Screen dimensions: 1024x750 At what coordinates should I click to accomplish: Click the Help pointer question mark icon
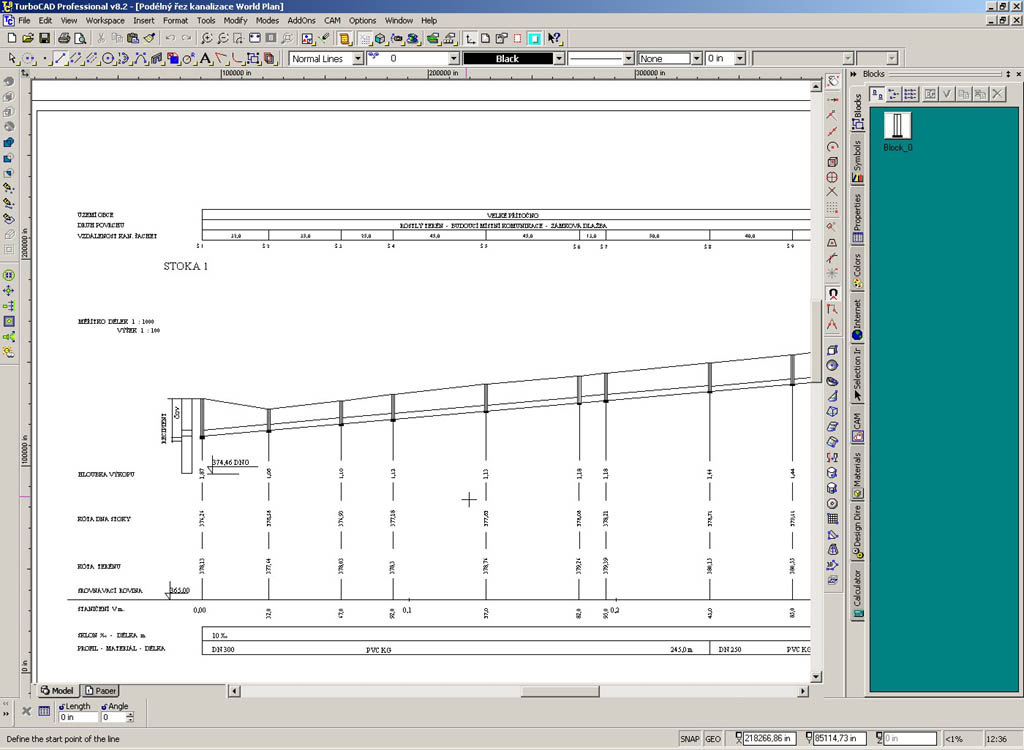click(x=554, y=39)
